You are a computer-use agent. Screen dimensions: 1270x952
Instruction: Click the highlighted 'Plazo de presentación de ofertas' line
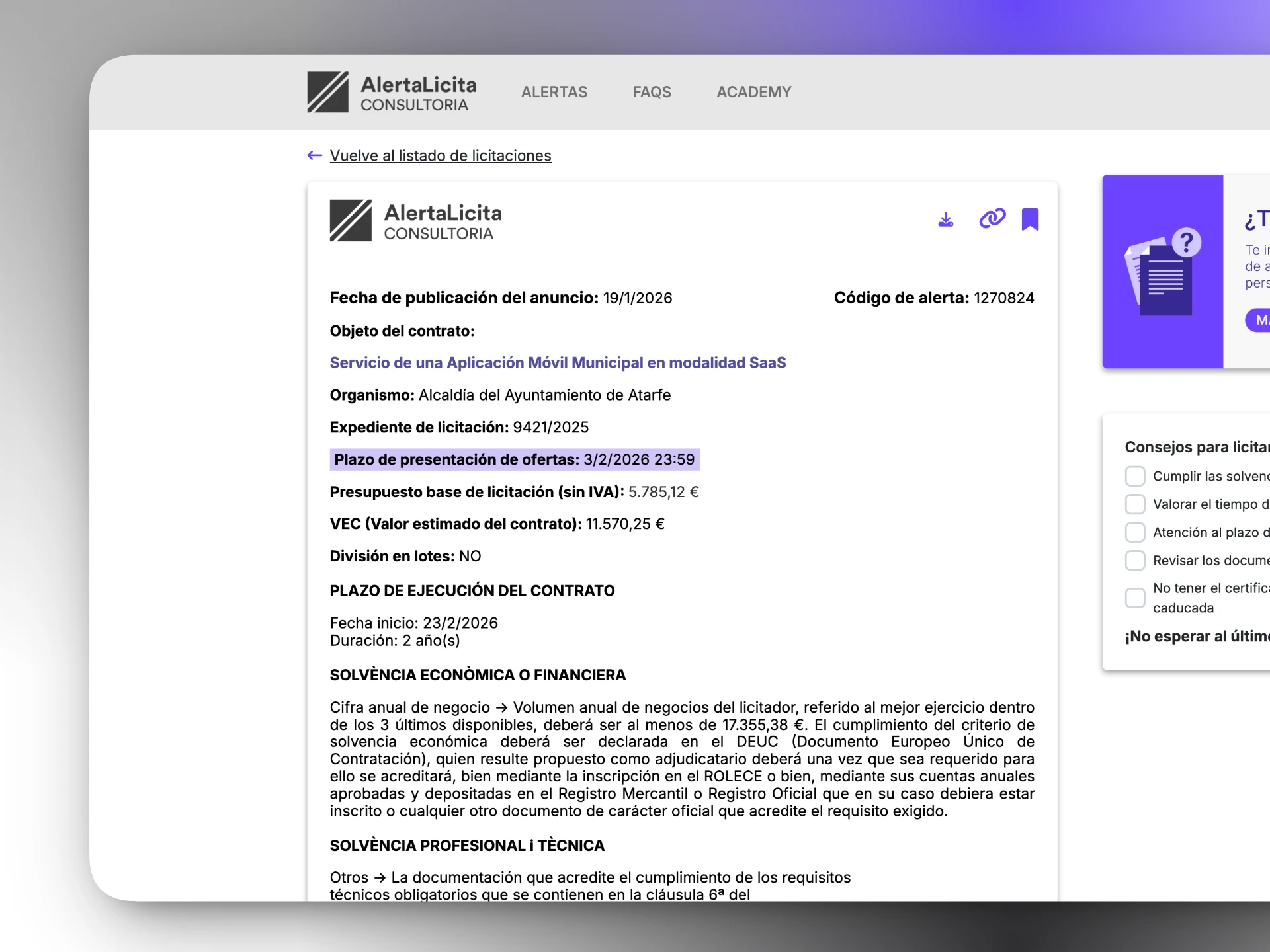[514, 459]
